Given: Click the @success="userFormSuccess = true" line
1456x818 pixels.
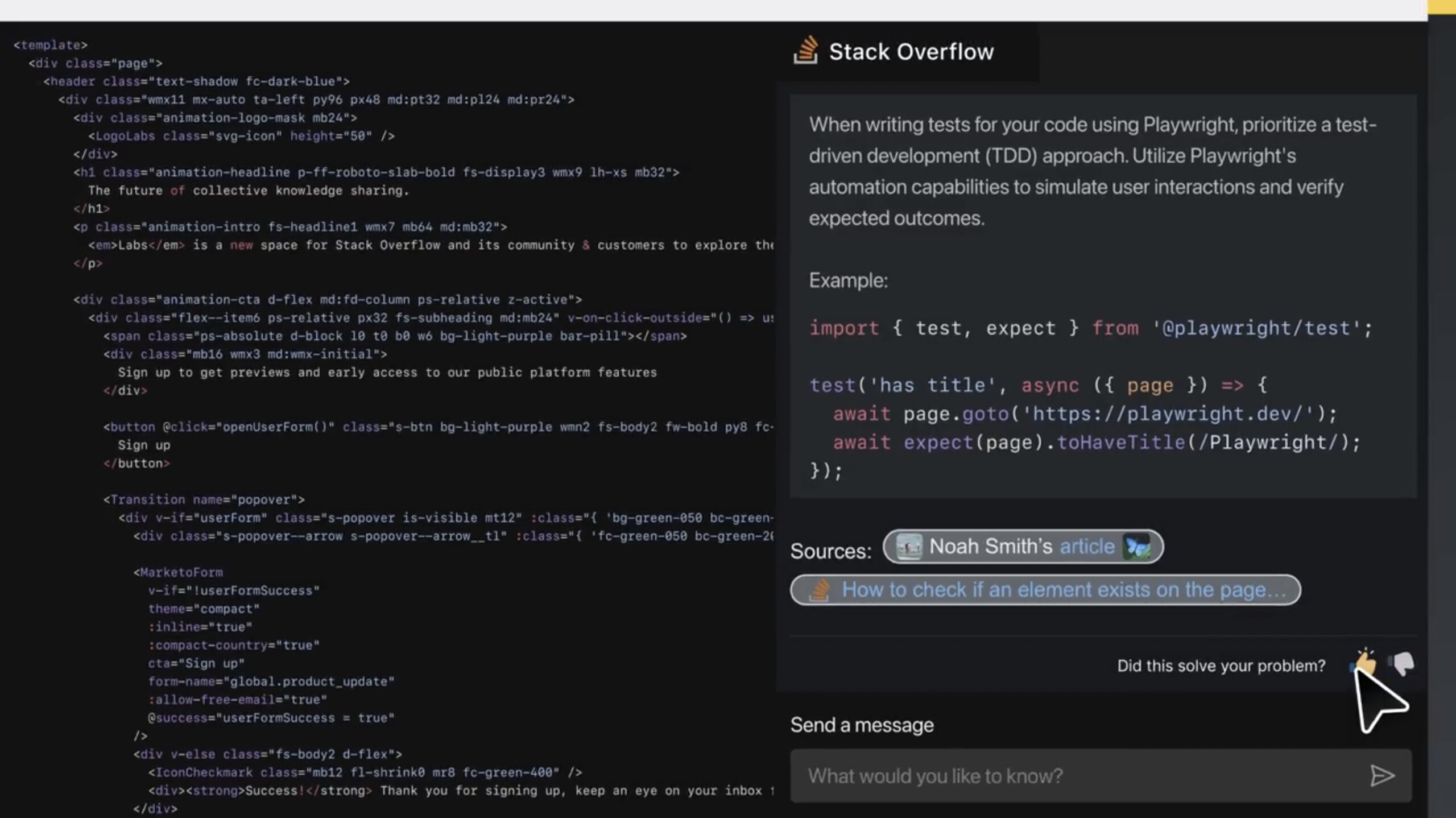Looking at the screenshot, I should pyautogui.click(x=271, y=718).
